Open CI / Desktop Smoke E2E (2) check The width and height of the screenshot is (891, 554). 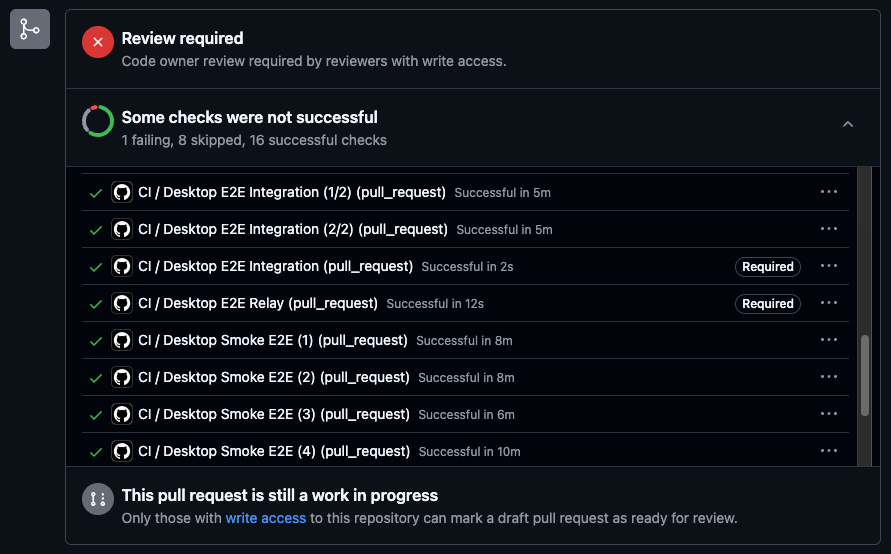pyautogui.click(x=274, y=377)
